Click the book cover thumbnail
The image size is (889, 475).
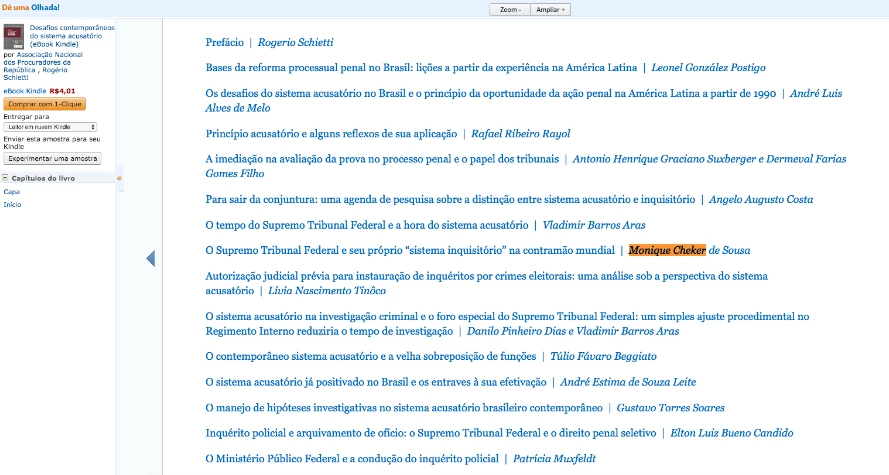point(14,38)
